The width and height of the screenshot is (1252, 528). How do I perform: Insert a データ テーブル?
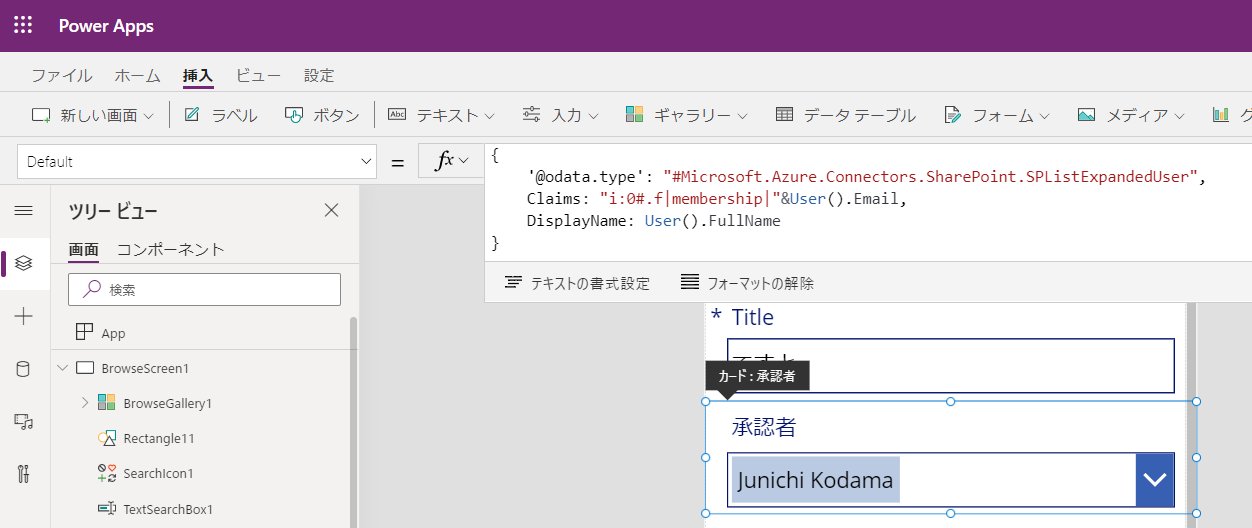[846, 115]
